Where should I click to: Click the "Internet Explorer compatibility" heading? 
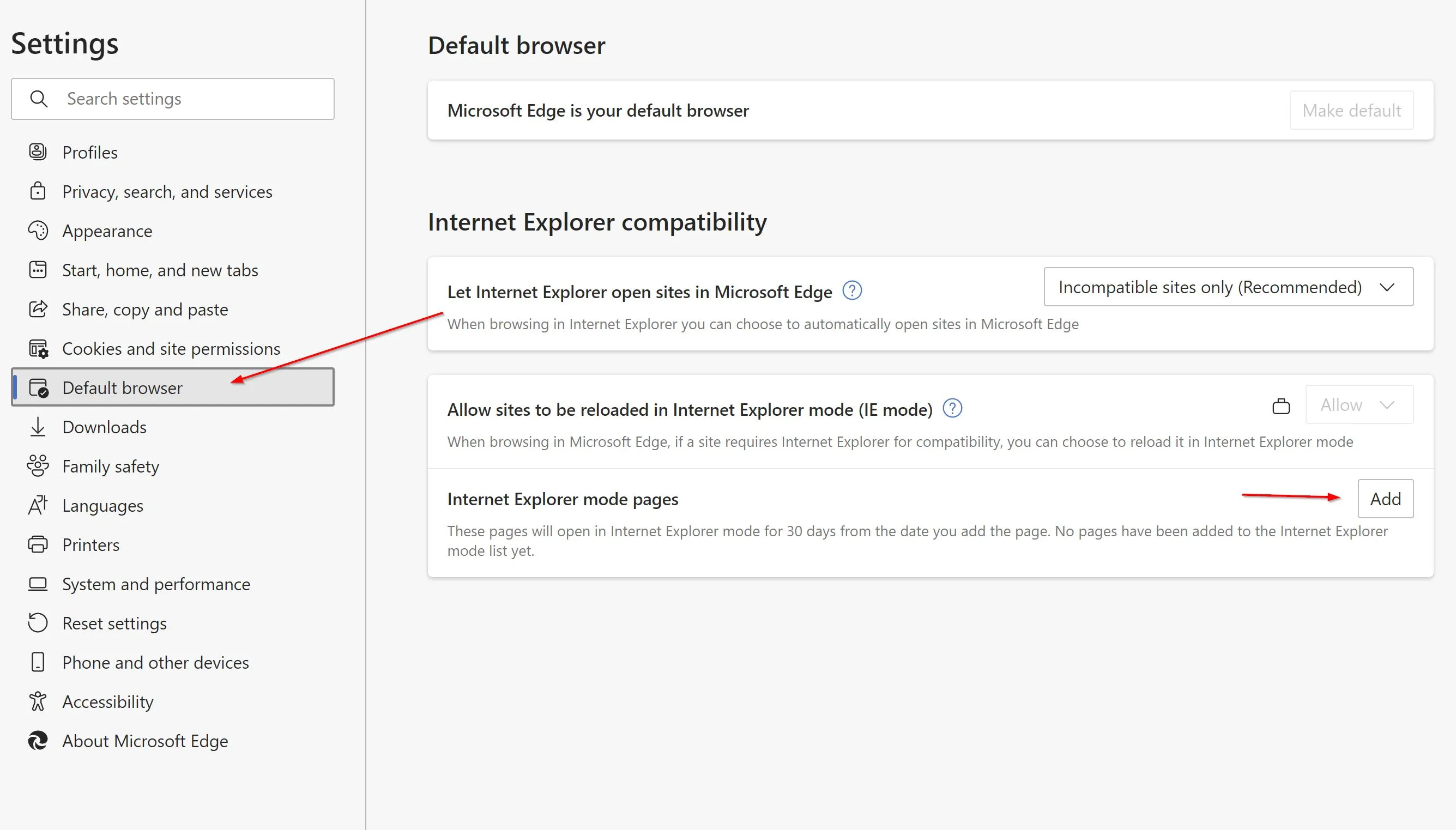tap(597, 222)
